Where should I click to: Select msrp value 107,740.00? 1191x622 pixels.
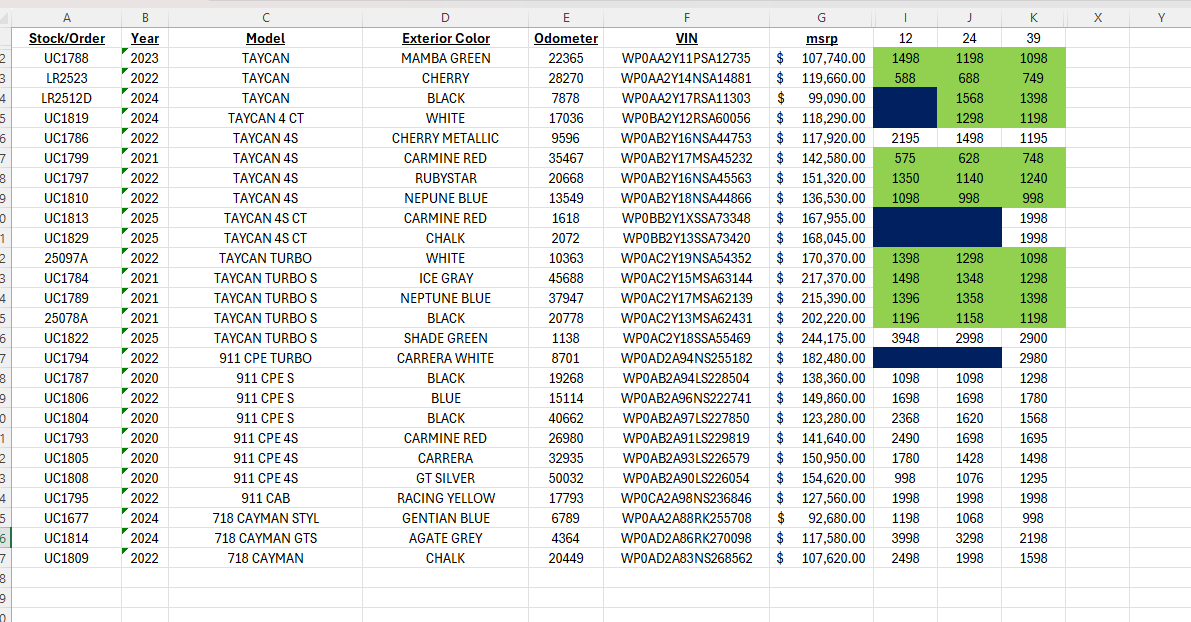pyautogui.click(x=821, y=58)
